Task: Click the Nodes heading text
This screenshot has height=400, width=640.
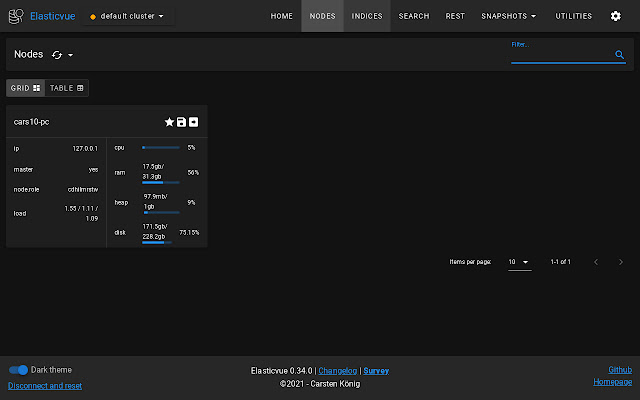Action: tap(29, 54)
